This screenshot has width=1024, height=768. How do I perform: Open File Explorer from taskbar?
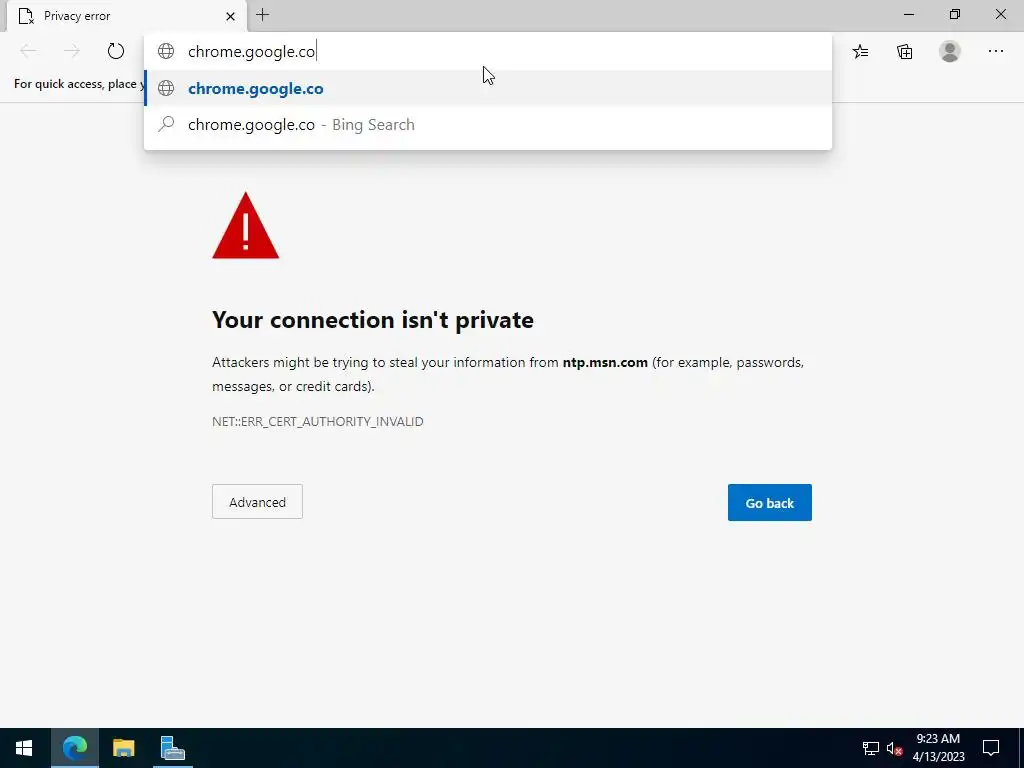(123, 748)
